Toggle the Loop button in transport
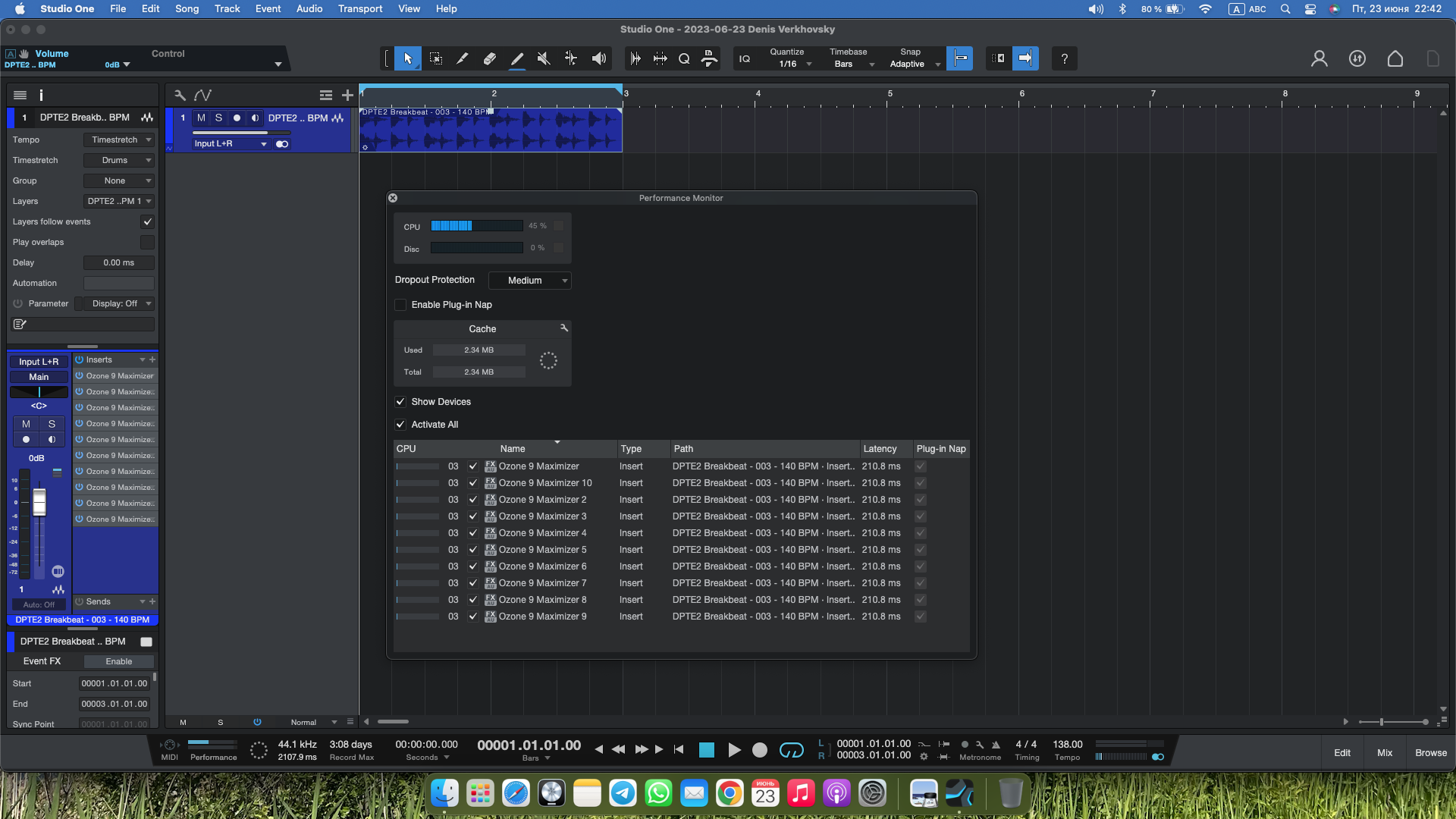Image resolution: width=1456 pixels, height=819 pixels. [x=792, y=750]
